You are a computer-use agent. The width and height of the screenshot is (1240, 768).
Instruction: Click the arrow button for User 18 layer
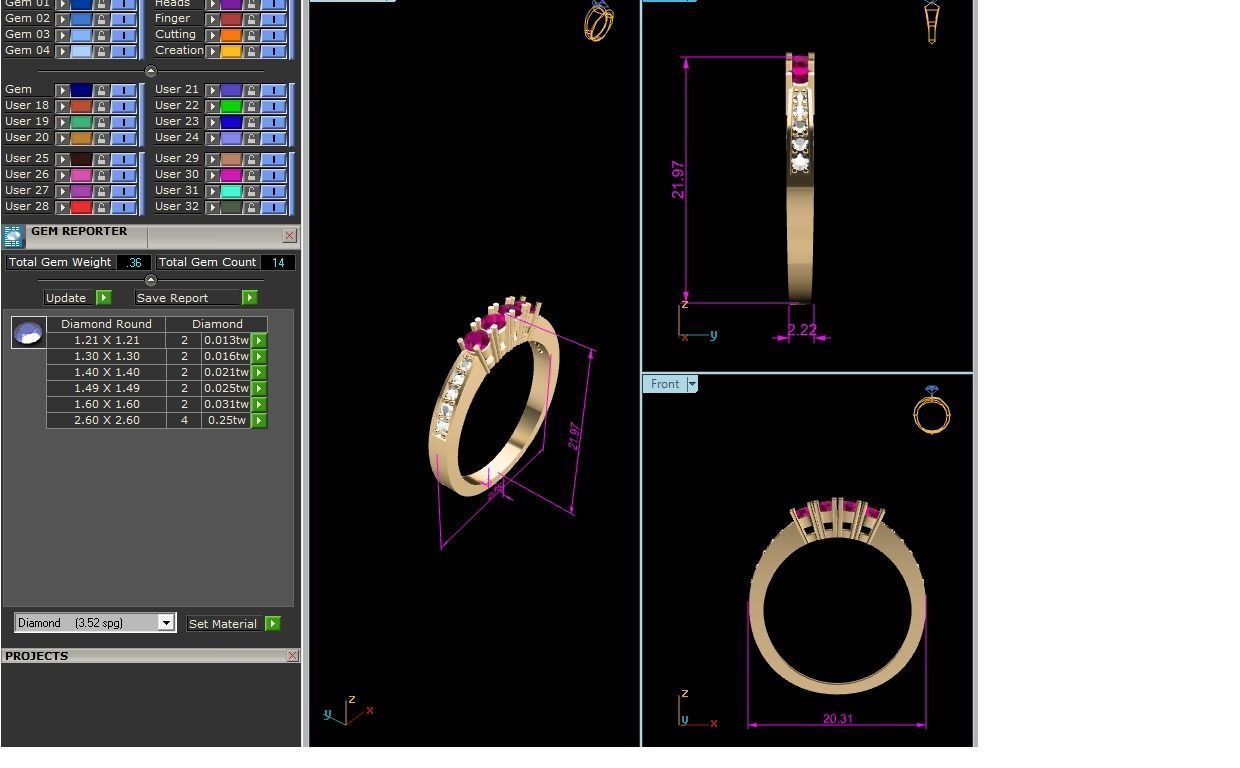coord(62,106)
